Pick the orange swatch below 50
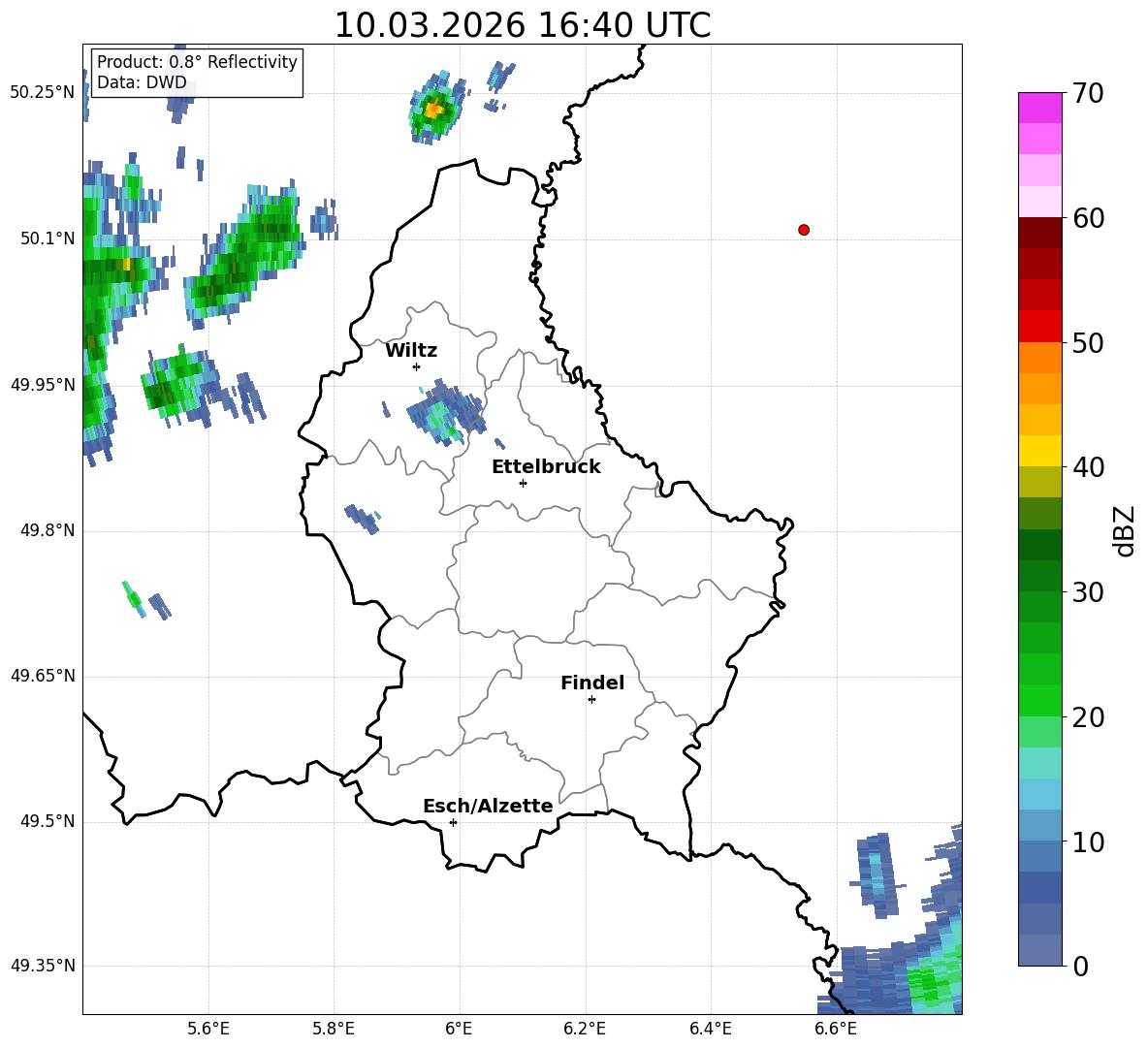This screenshot has height=1048, width=1148. 1039,358
